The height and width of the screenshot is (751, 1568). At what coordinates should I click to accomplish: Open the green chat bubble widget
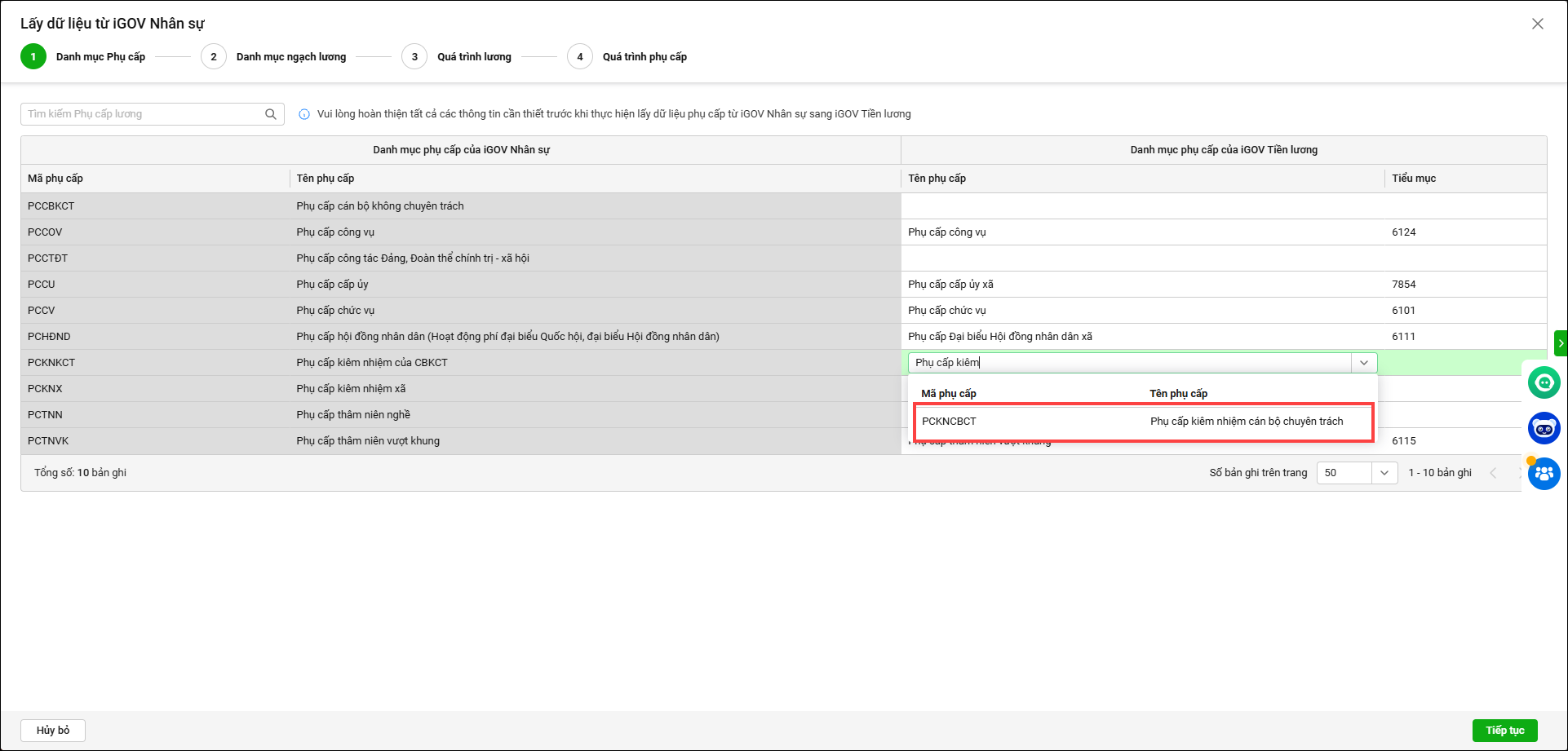(x=1544, y=382)
